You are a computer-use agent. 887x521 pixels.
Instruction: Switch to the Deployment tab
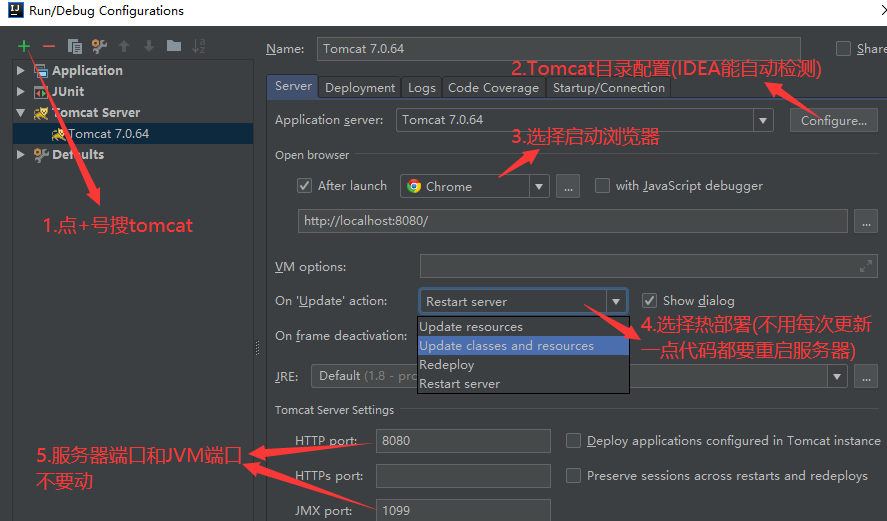pos(360,88)
